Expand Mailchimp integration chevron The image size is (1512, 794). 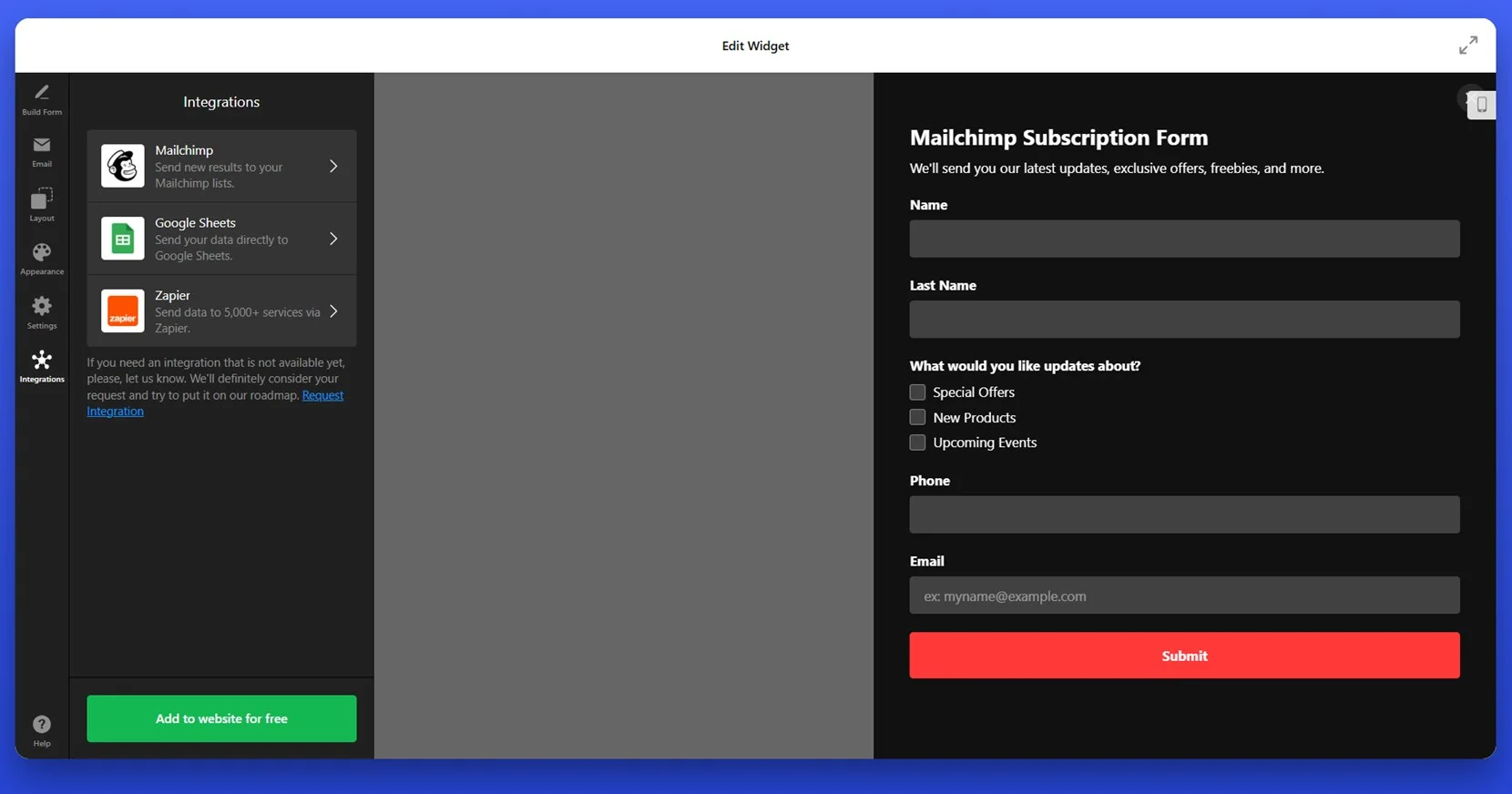[333, 166]
